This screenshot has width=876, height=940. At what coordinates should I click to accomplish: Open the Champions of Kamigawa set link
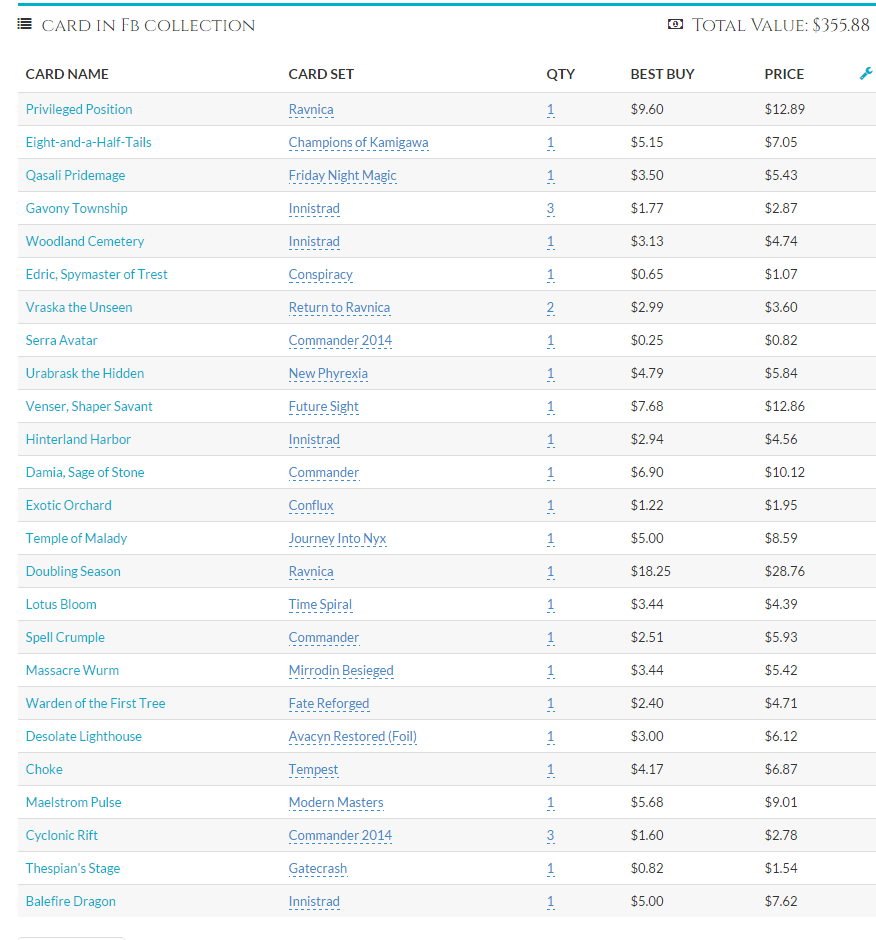(x=358, y=143)
